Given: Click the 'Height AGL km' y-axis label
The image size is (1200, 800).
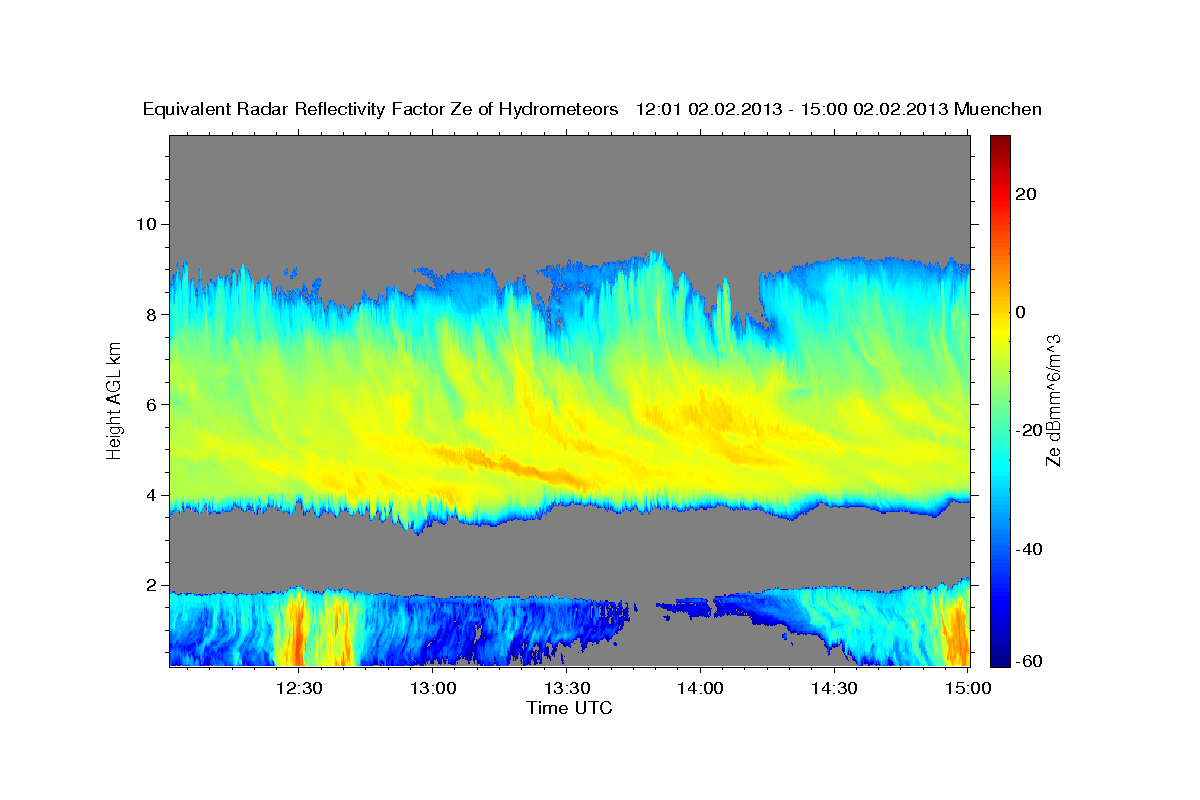Looking at the screenshot, I should pos(115,402).
